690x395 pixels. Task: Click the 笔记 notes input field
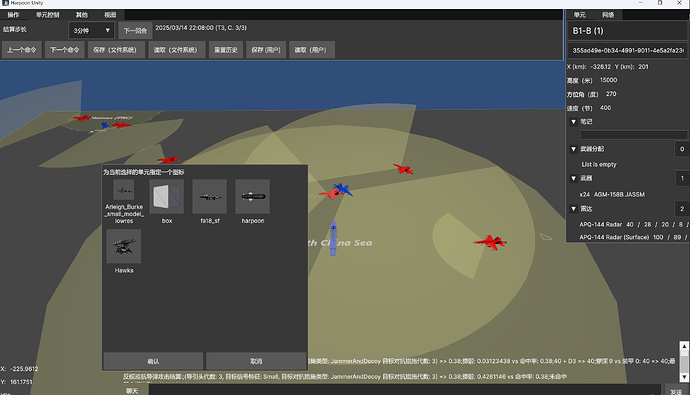(633, 135)
